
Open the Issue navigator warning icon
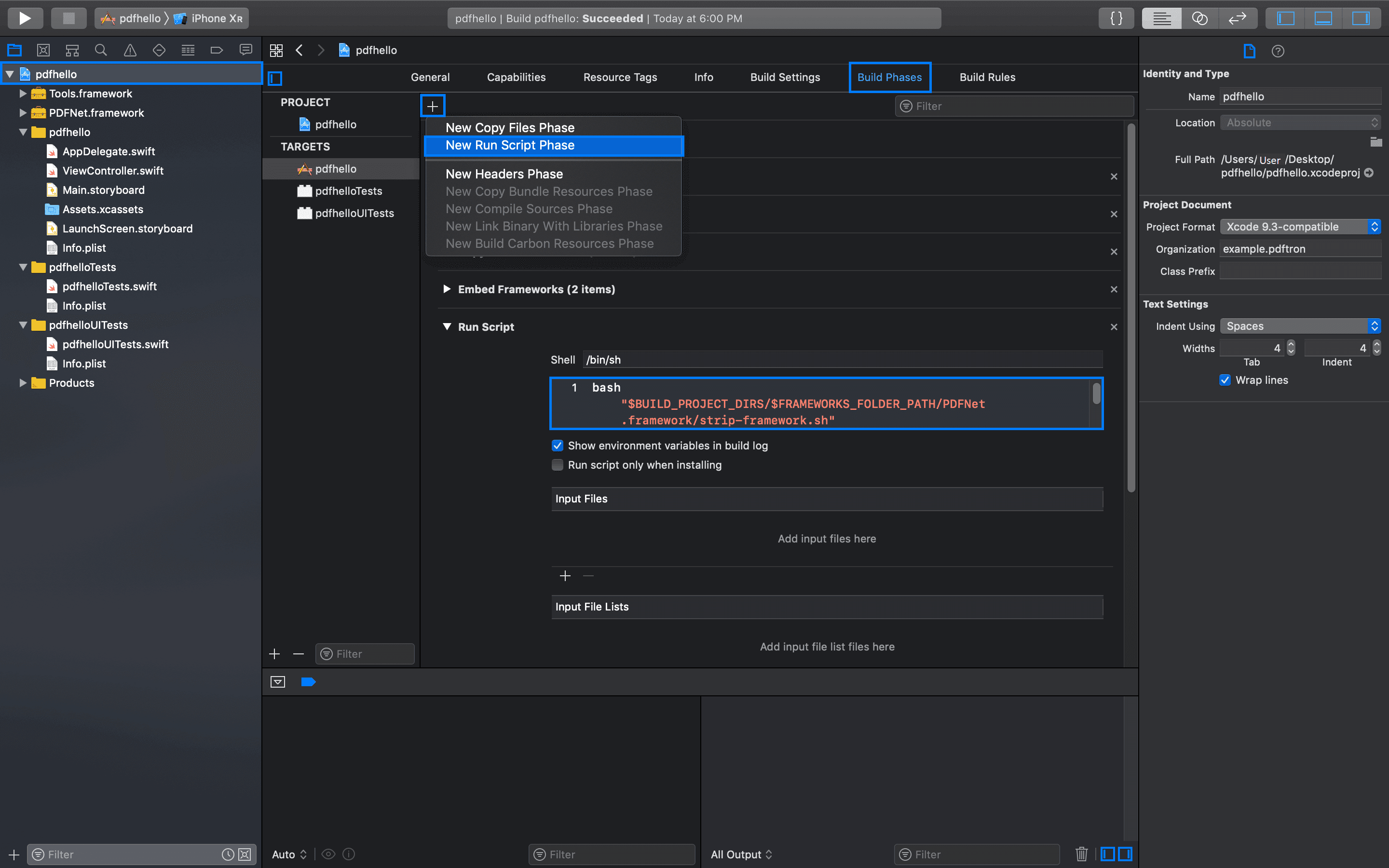tap(130, 51)
